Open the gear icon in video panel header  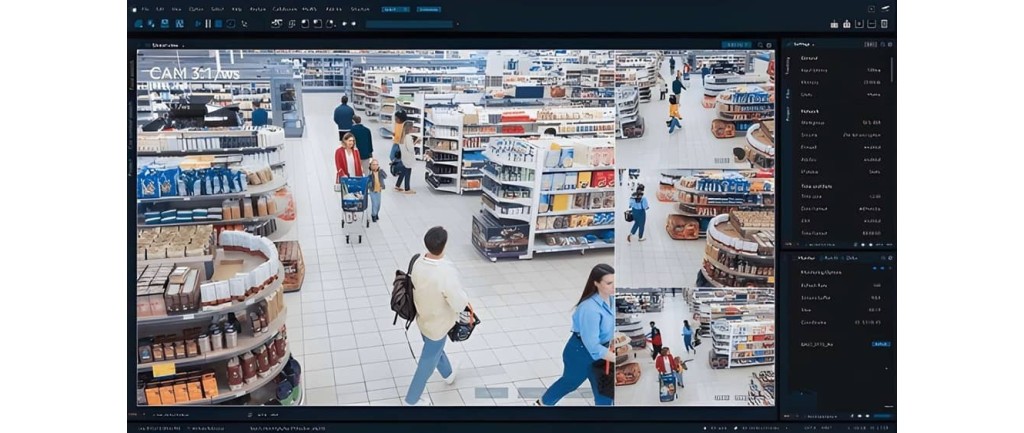tap(769, 45)
